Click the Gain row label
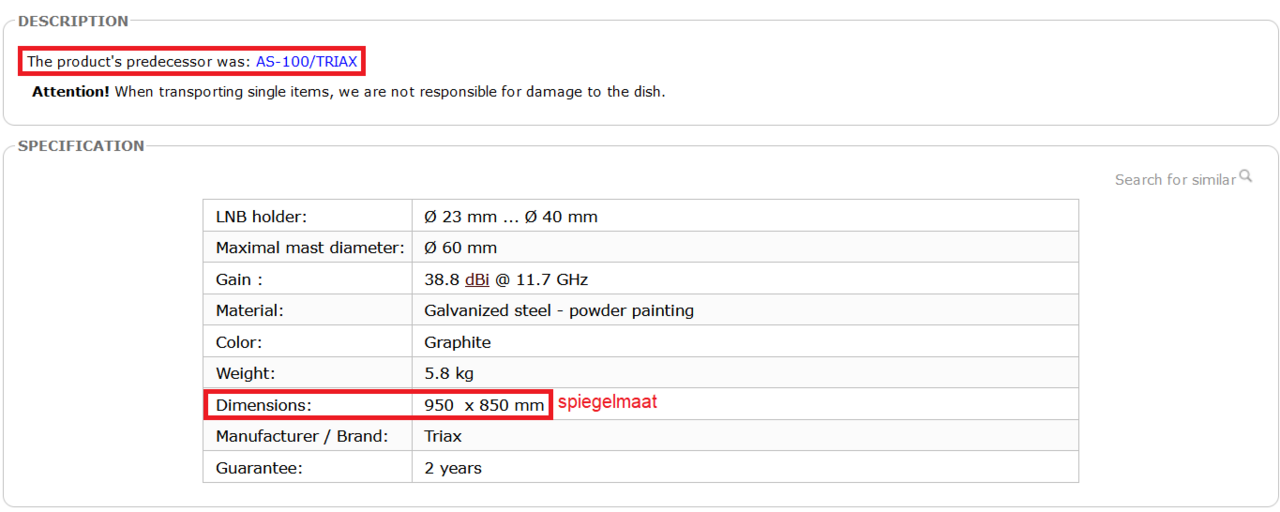This screenshot has width=1280, height=512. click(239, 279)
